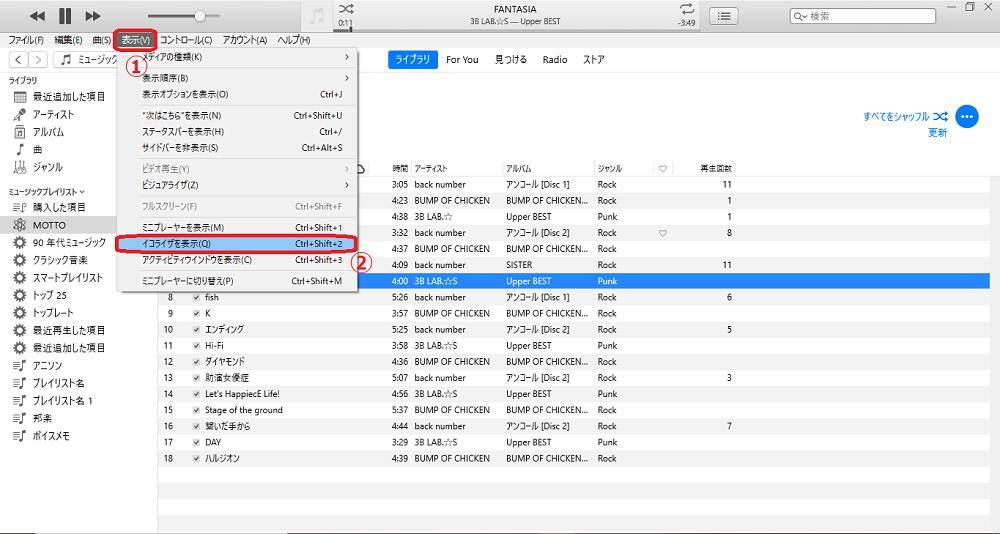This screenshot has height=534, width=1000.
Task: Click the blue more options ellipsis button
Action: tap(966, 116)
